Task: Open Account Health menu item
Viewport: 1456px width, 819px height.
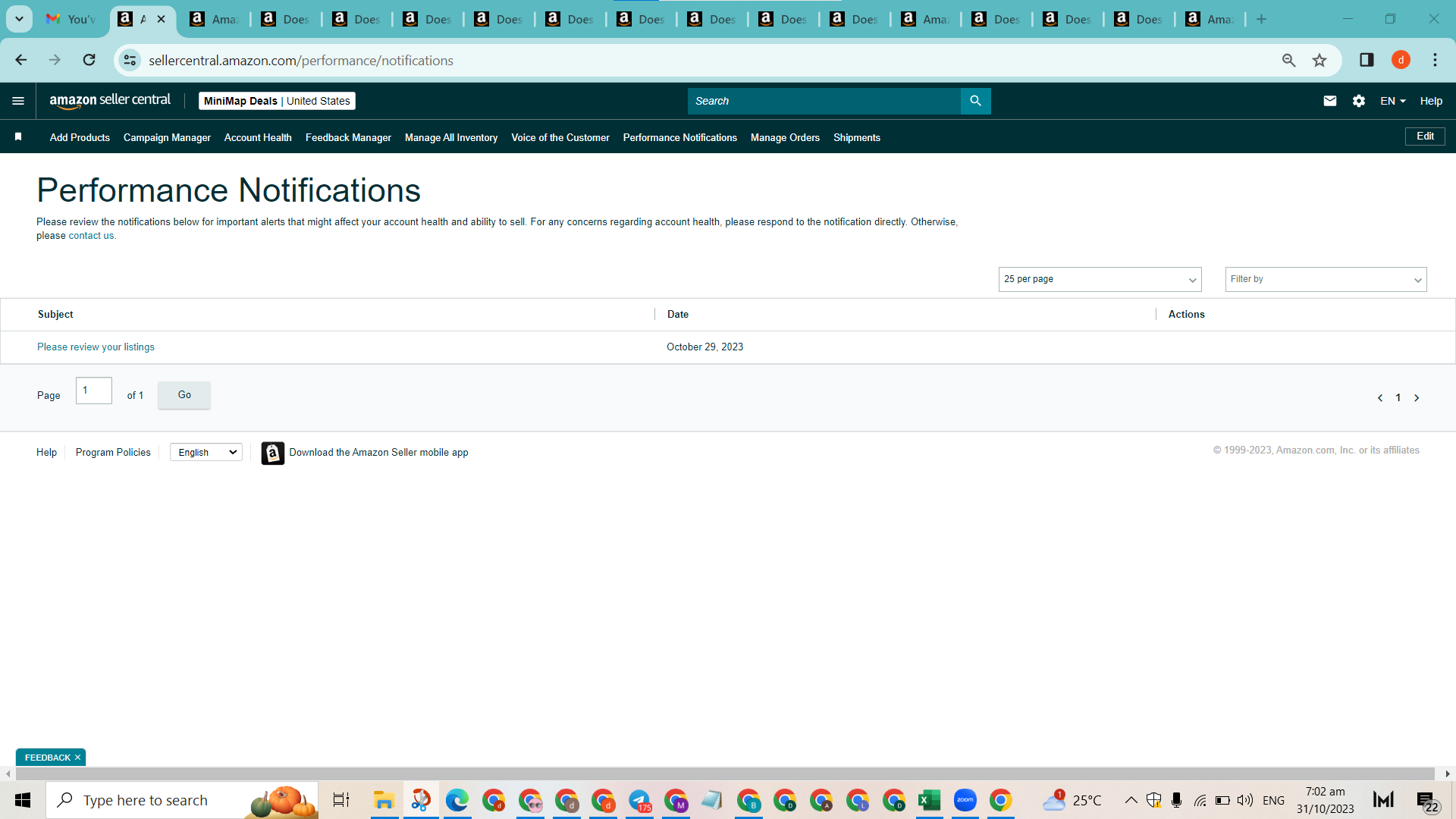Action: 258,137
